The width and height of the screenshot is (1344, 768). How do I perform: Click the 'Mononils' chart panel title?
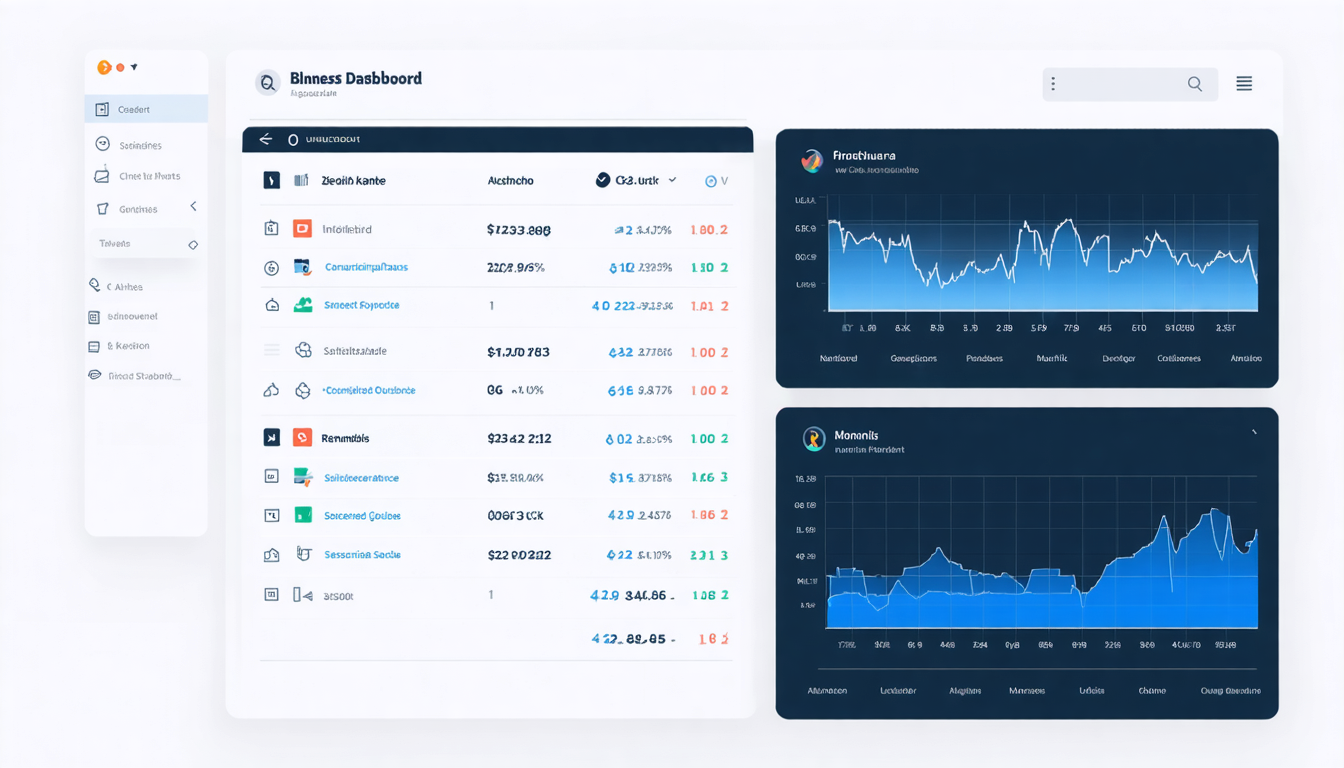[x=855, y=436]
